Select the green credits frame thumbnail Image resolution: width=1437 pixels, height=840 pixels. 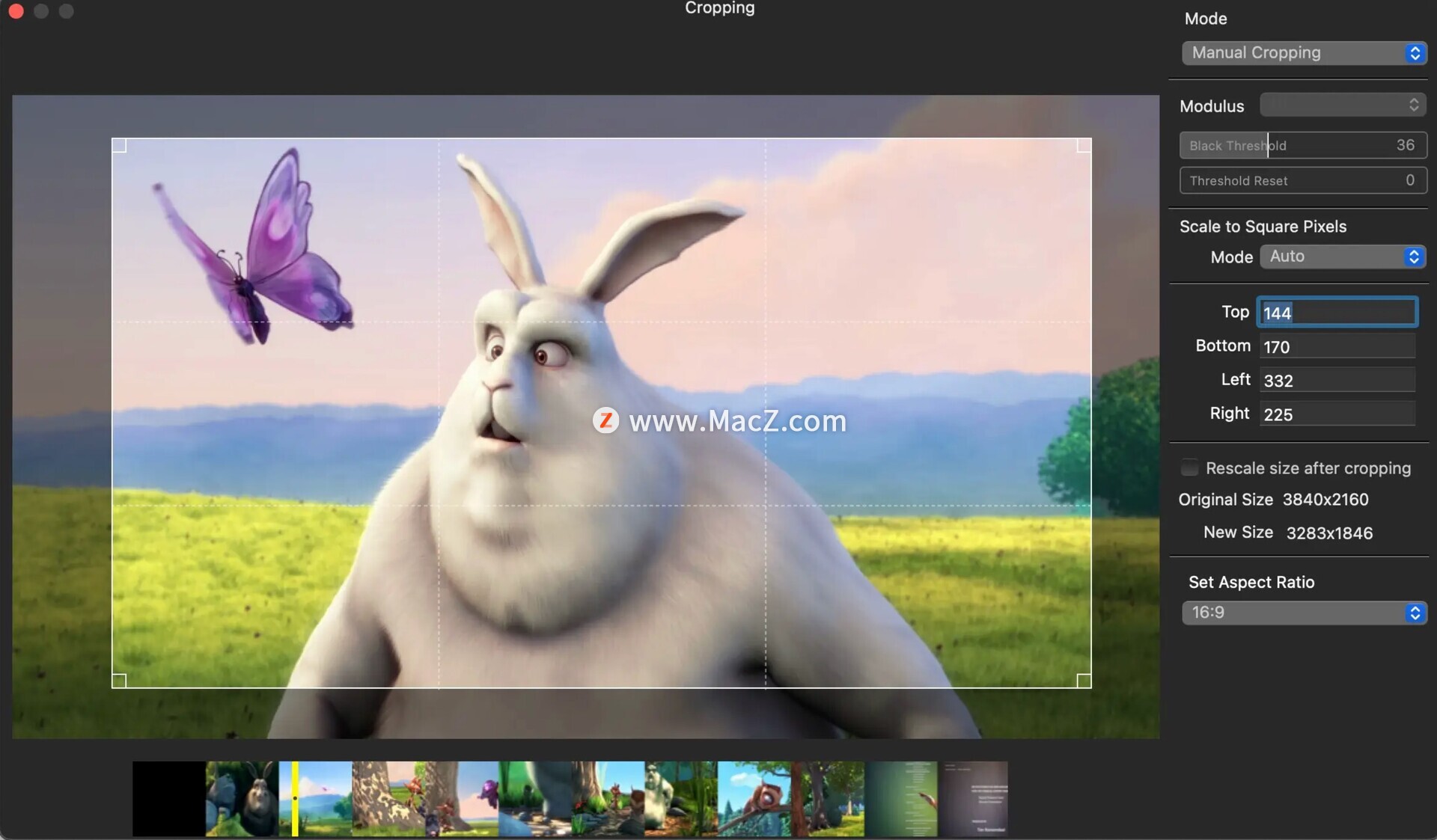[900, 799]
